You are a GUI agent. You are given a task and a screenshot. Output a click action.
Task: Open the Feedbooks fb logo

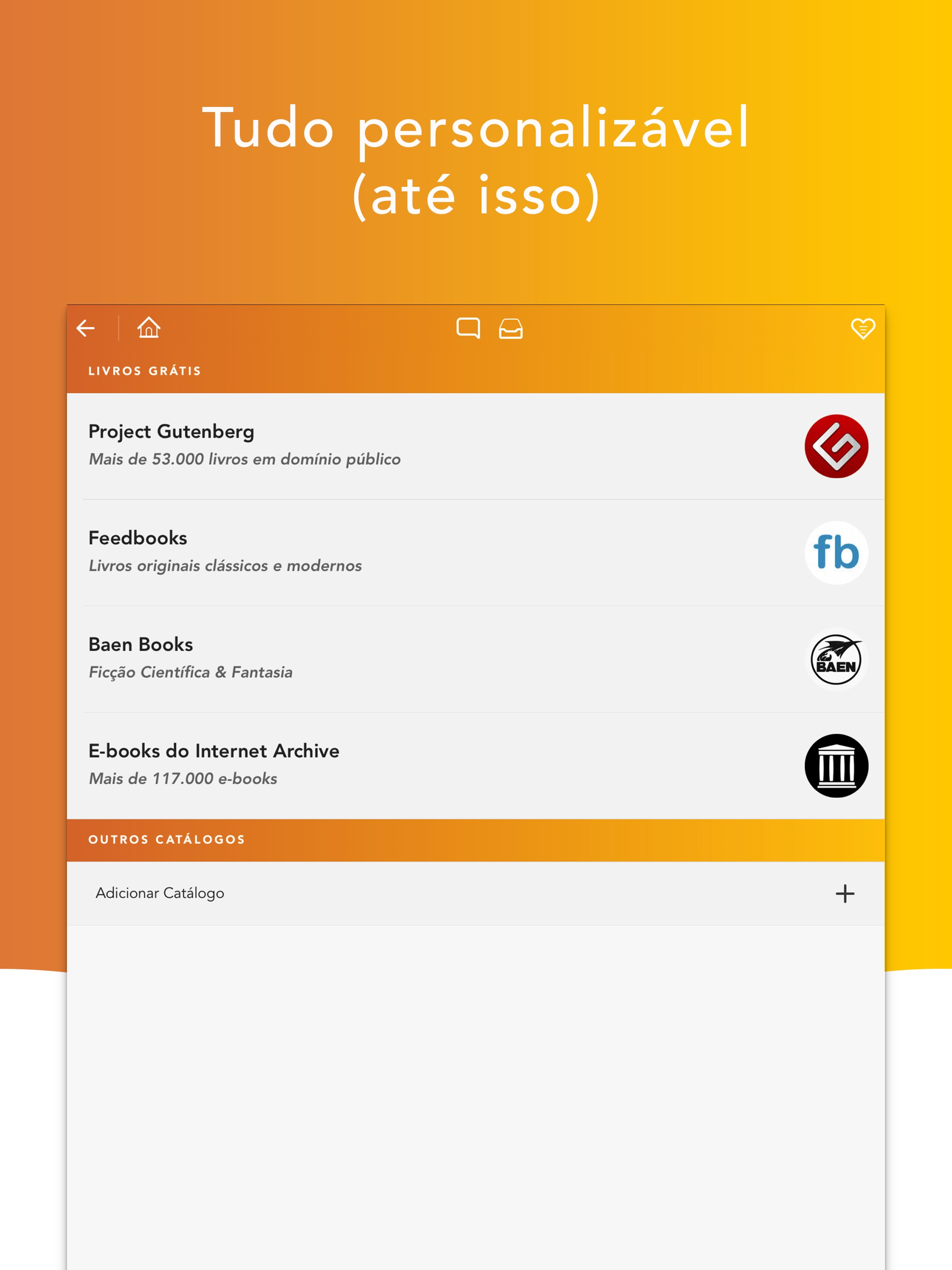[x=836, y=552]
